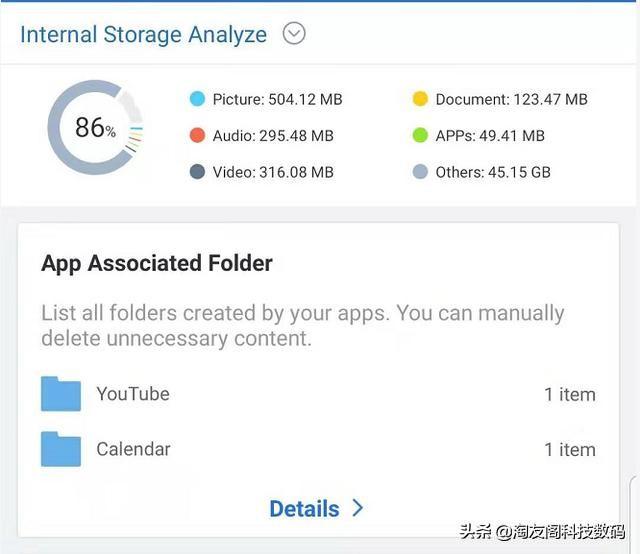The image size is (640, 554).
Task: Open APPs: 49.41 MB storage entry
Action: click(490, 136)
